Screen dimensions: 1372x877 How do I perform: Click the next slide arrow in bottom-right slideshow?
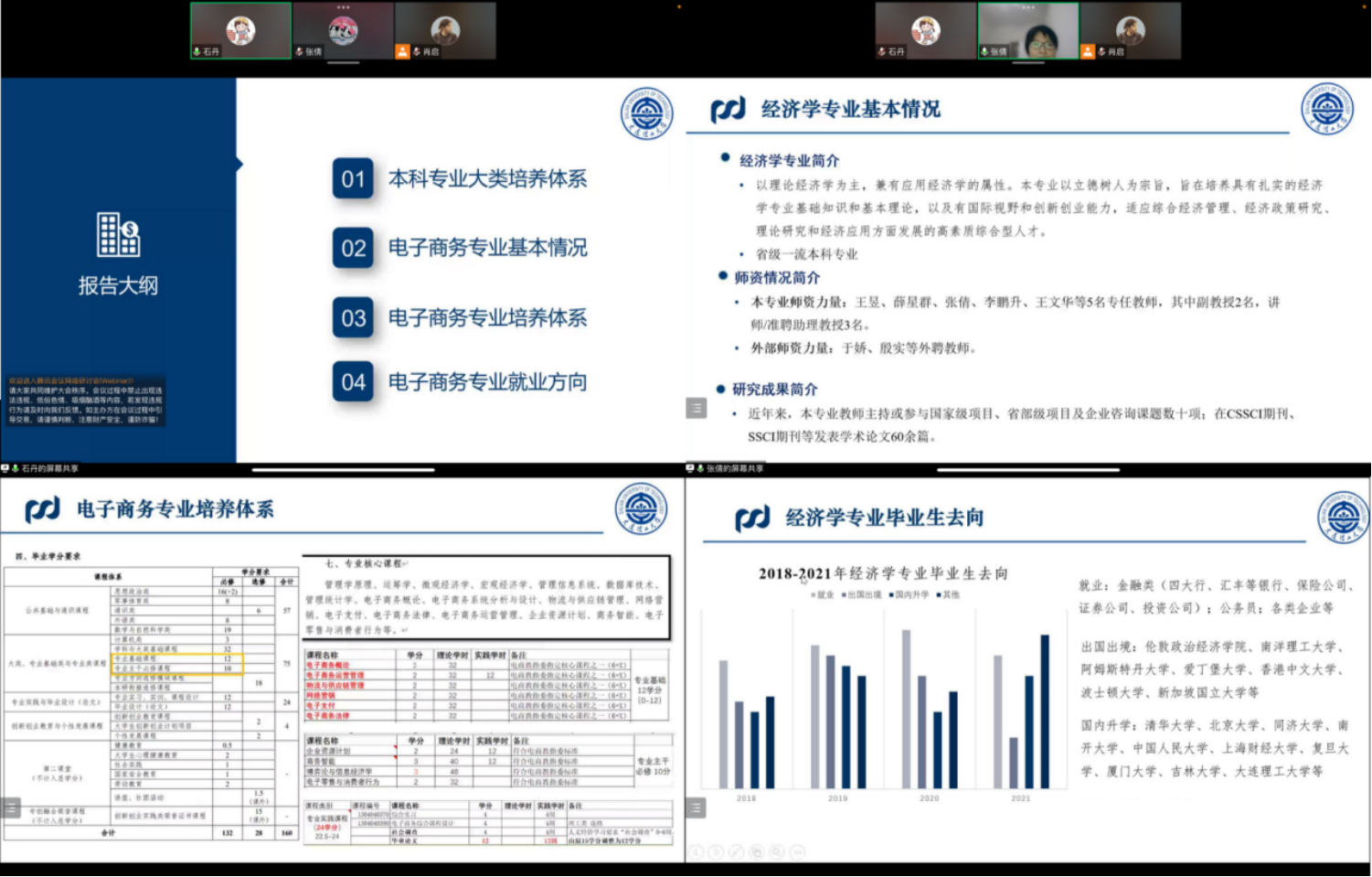[717, 851]
